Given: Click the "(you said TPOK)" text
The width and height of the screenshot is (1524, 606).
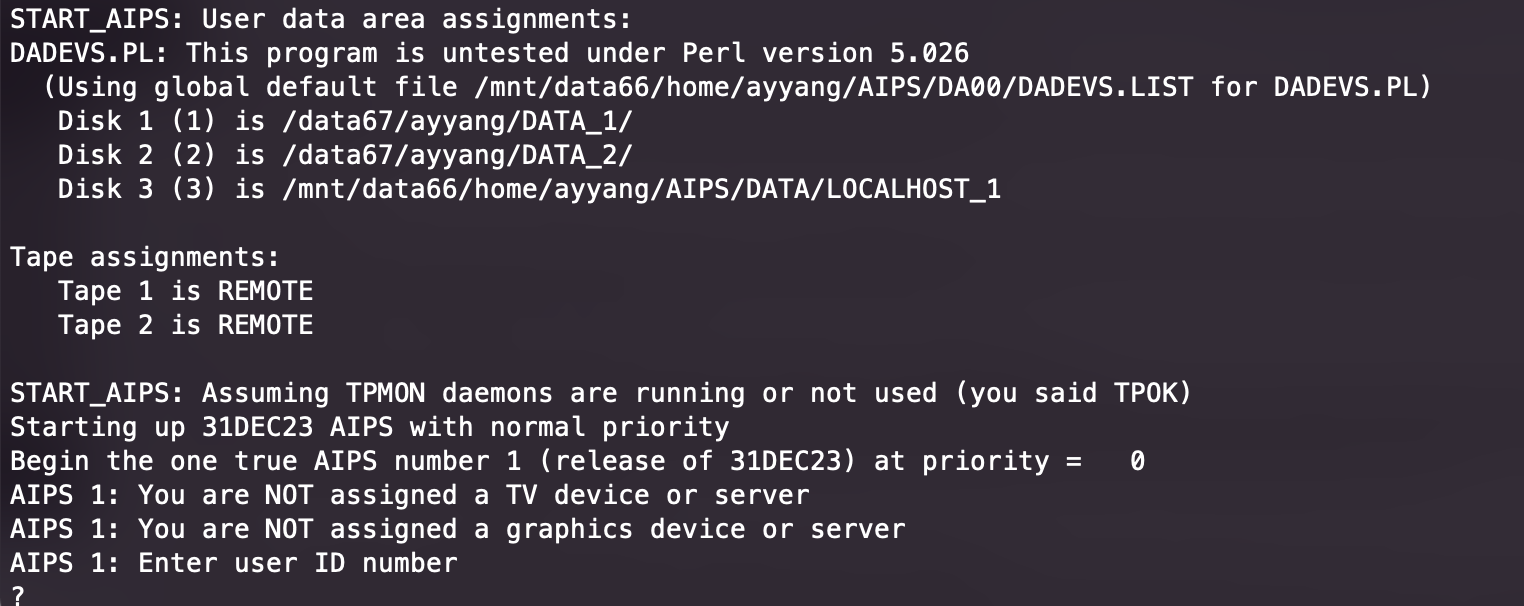Looking at the screenshot, I should pos(1073,393).
